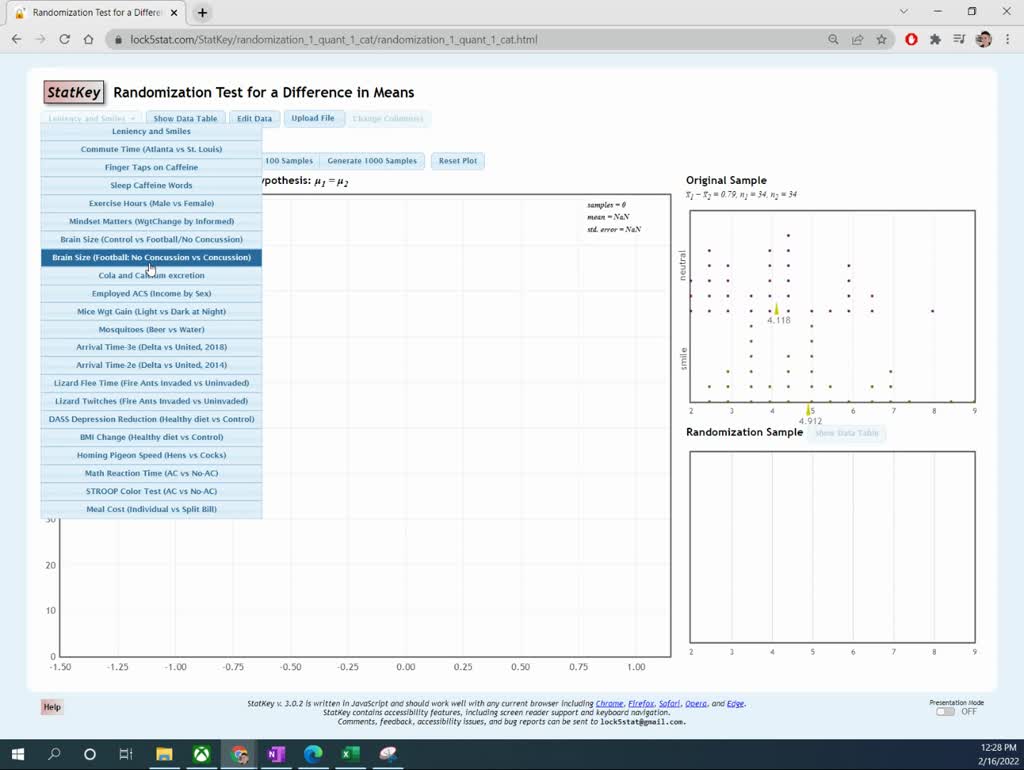Viewport: 1024px width, 770px height.
Task: Toggle Presentation Mode switch
Action: click(945, 711)
